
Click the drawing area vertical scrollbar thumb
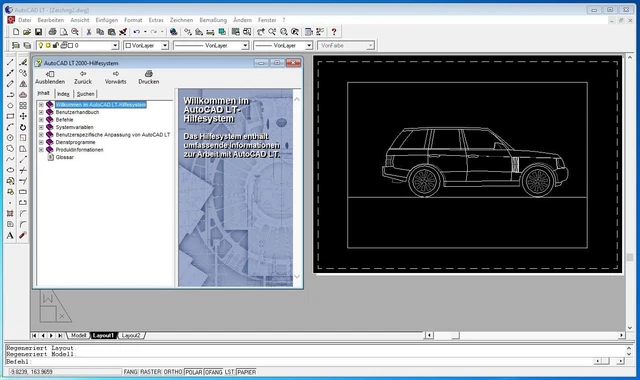pyautogui.click(x=630, y=257)
